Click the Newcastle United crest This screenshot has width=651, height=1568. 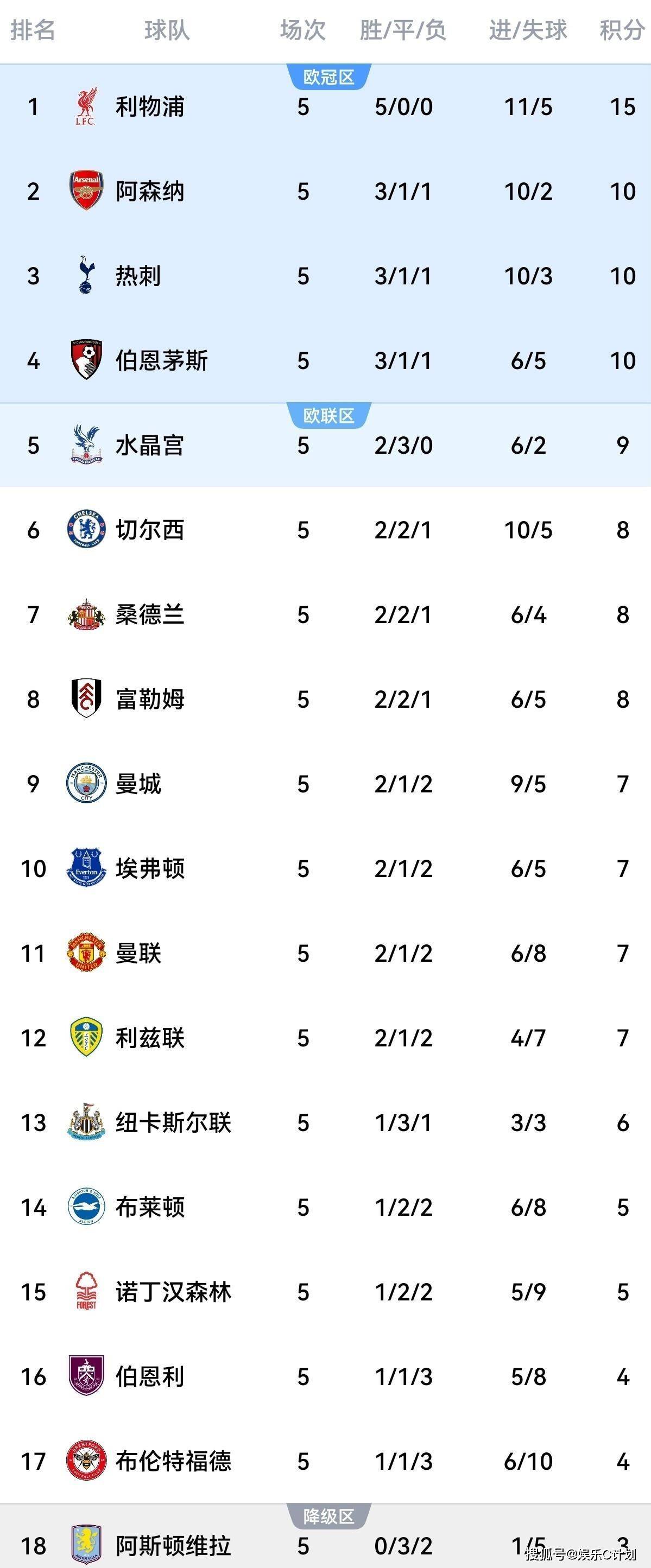click(86, 1121)
